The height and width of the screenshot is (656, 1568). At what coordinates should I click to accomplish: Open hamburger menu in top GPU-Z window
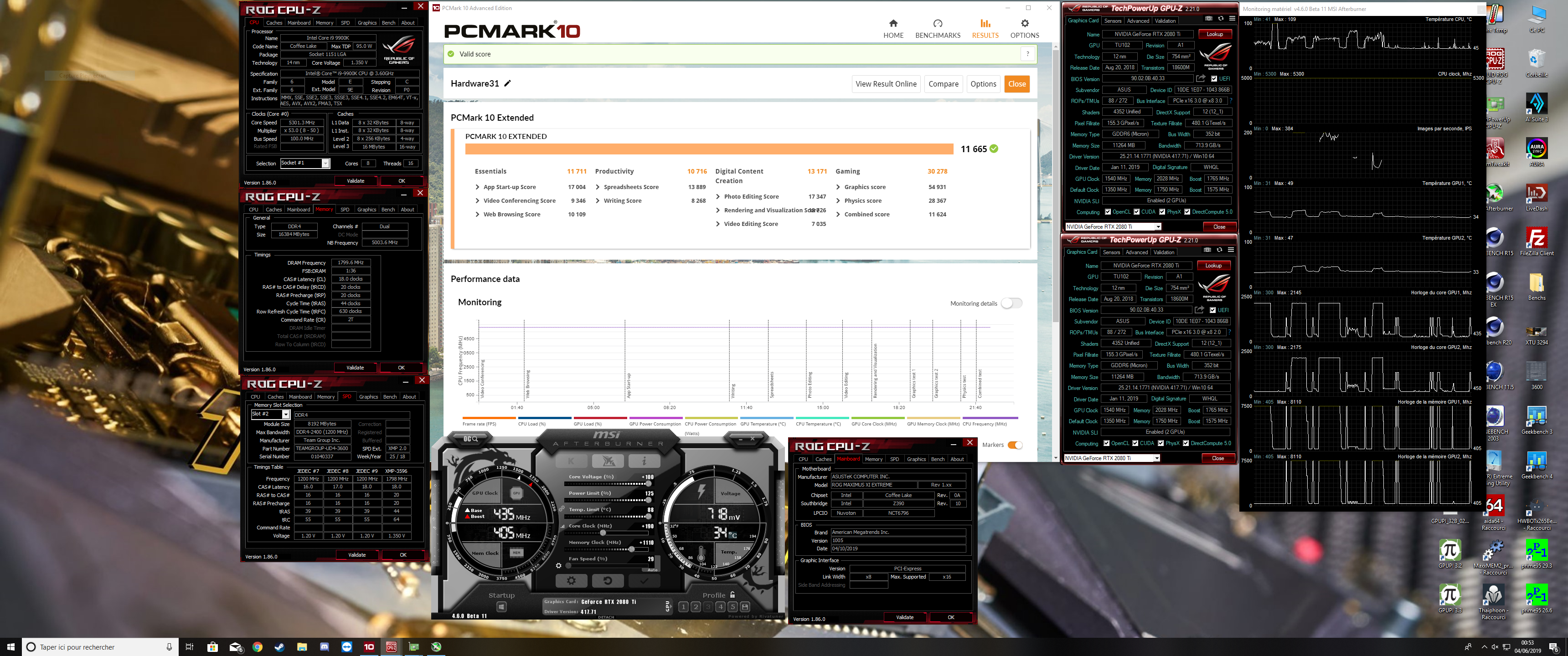(x=1232, y=19)
